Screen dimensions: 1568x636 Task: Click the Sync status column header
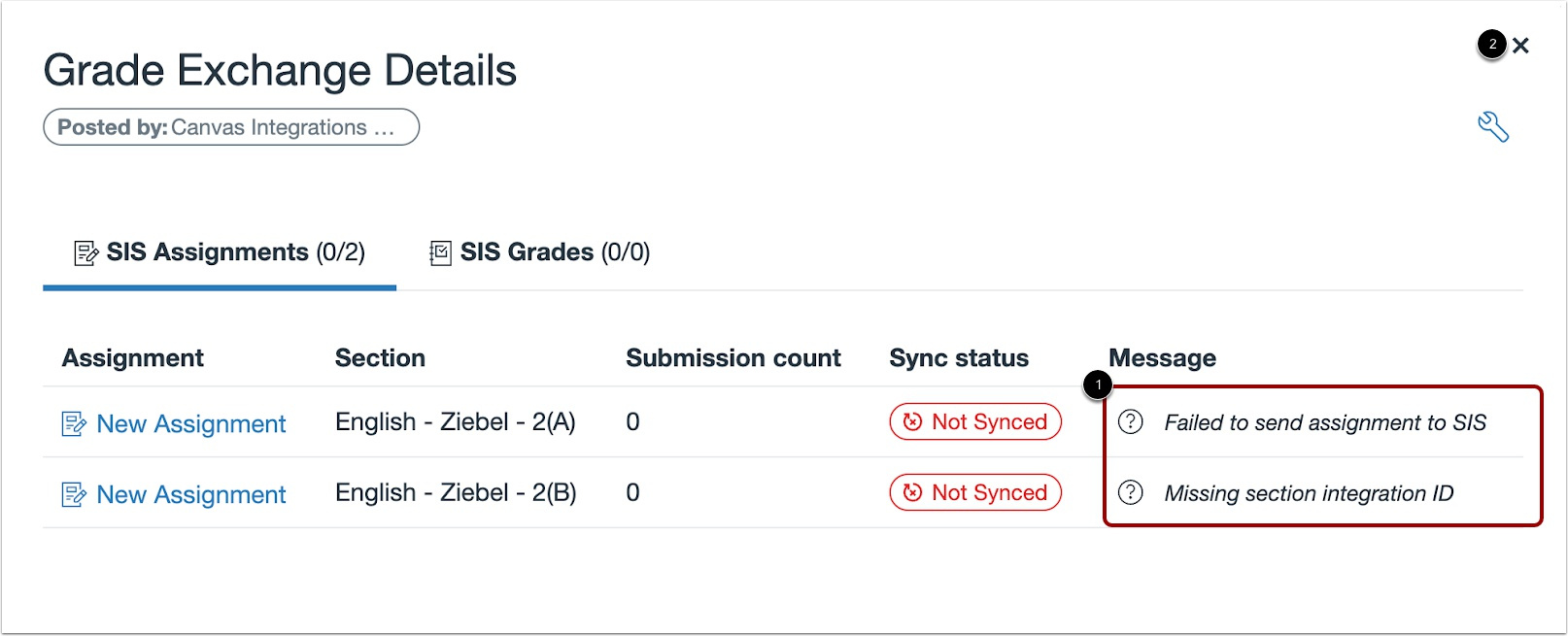pos(958,357)
